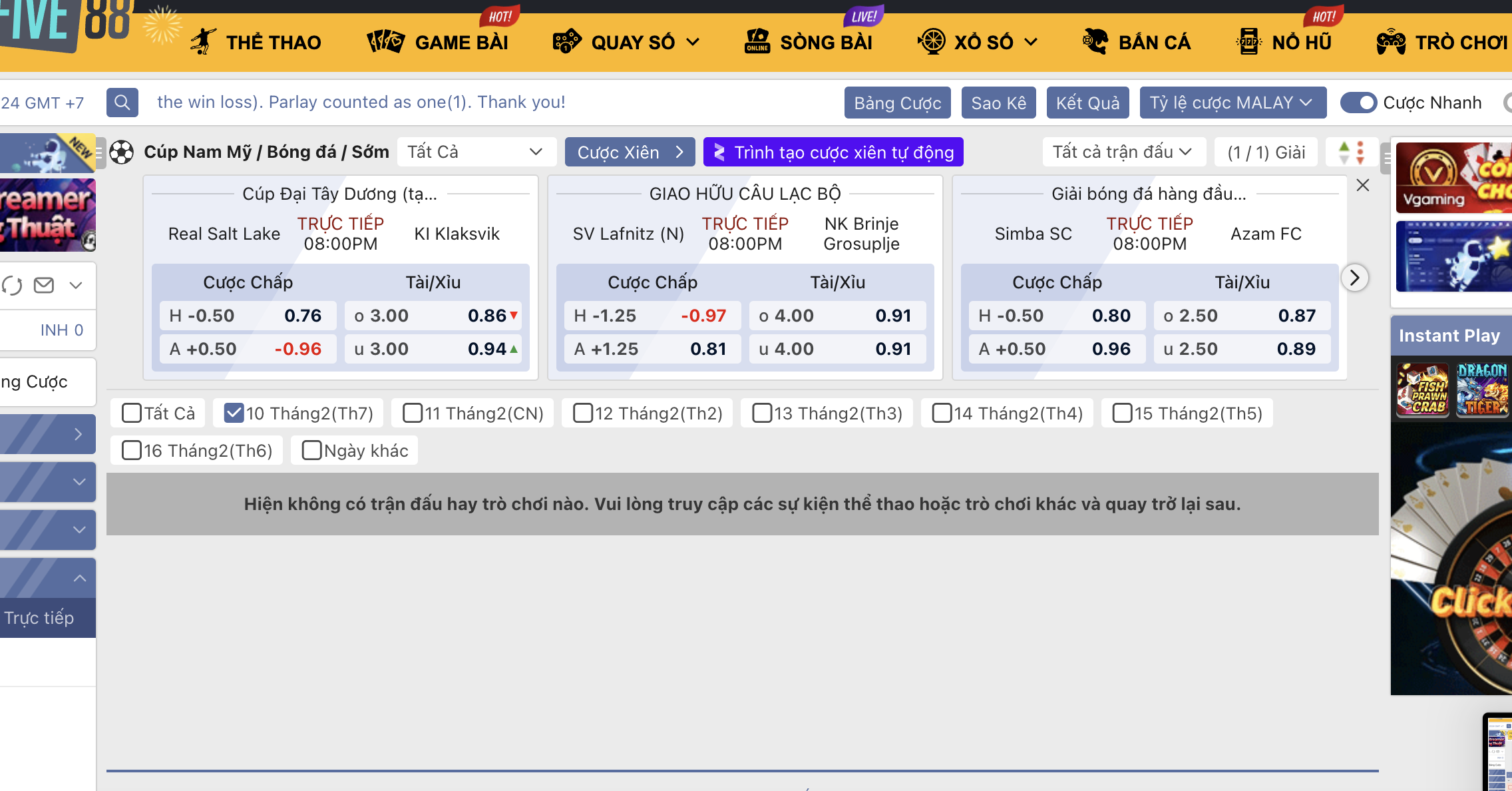Viewport: 1512px width, 791px height.
Task: Go to next featured match arrow
Action: (1354, 278)
